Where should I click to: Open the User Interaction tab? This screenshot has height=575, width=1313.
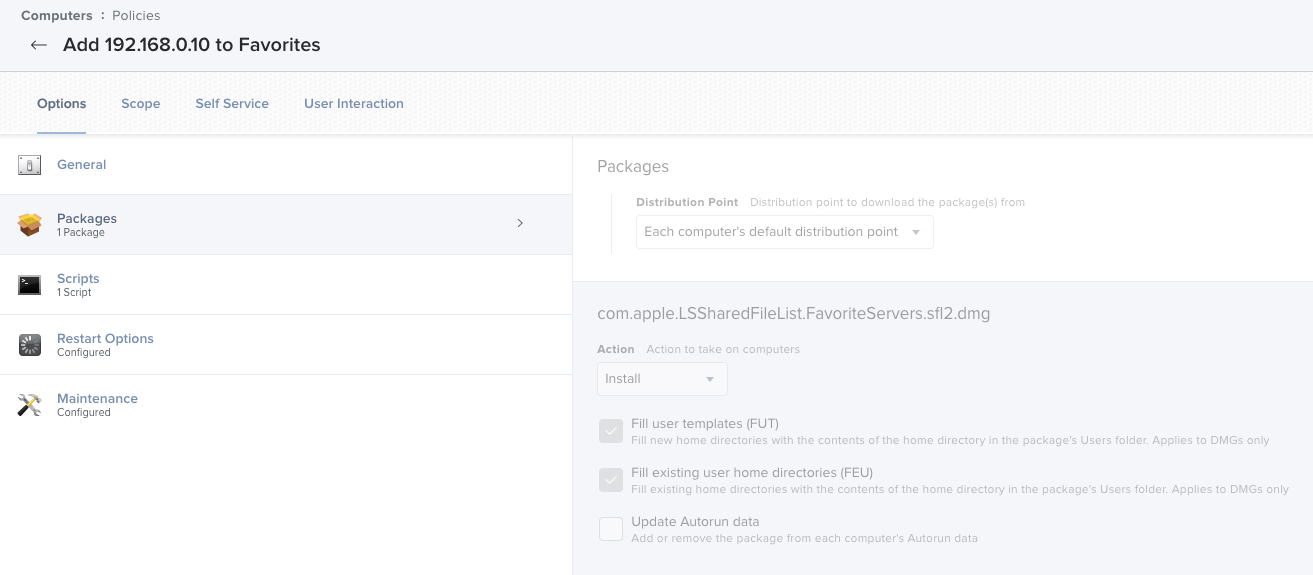coord(354,103)
